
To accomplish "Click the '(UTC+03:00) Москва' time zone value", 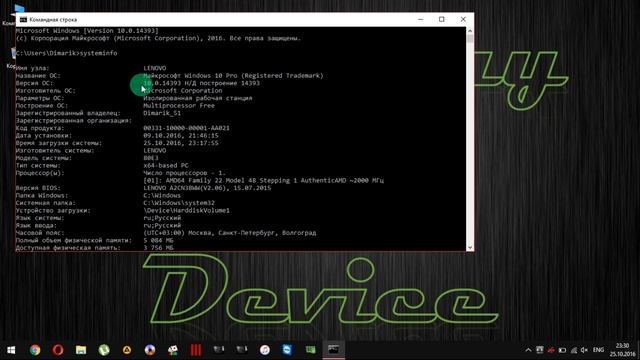I will (230, 233).
